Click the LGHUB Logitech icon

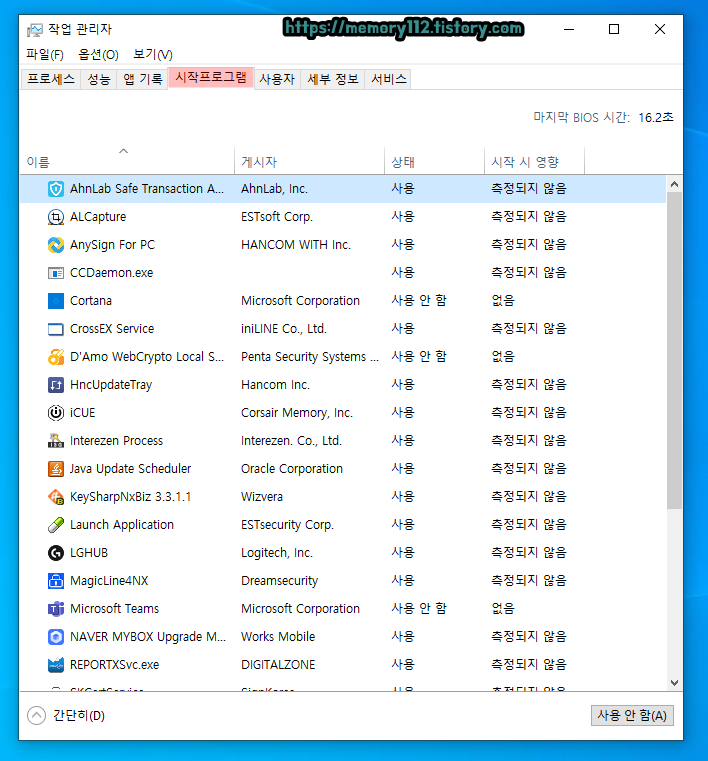tap(56, 553)
